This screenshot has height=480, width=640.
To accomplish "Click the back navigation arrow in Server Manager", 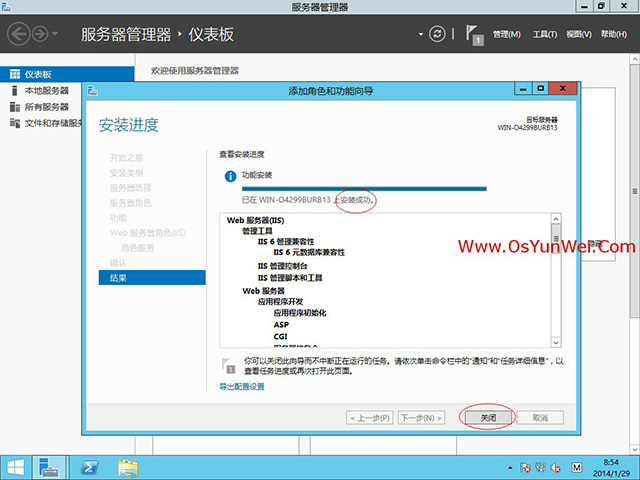I will point(19,34).
